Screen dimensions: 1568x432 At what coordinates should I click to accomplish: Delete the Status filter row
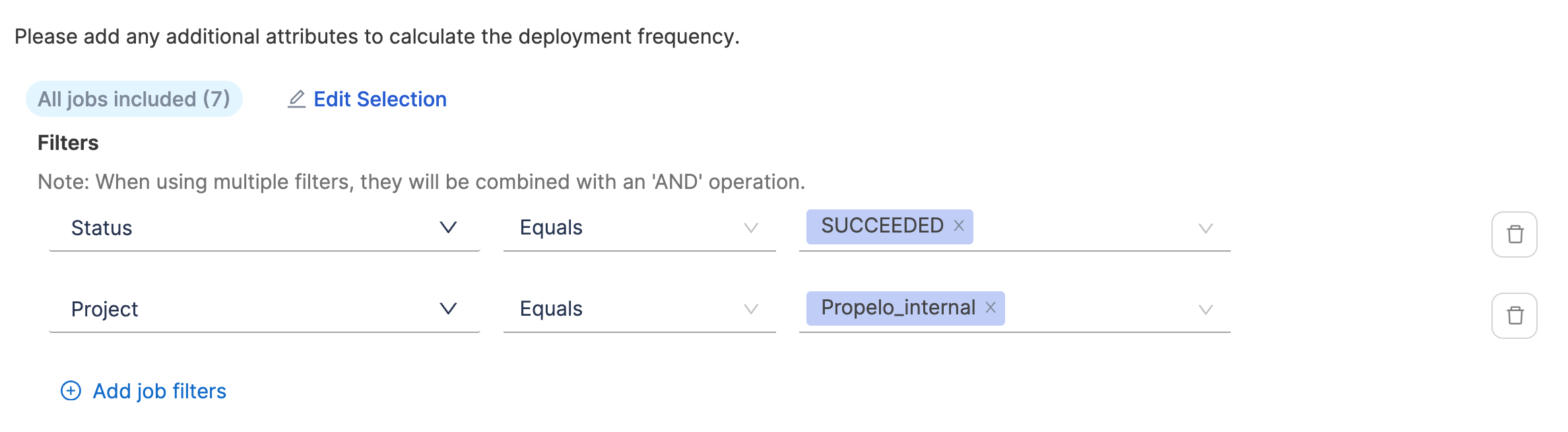[1515, 234]
